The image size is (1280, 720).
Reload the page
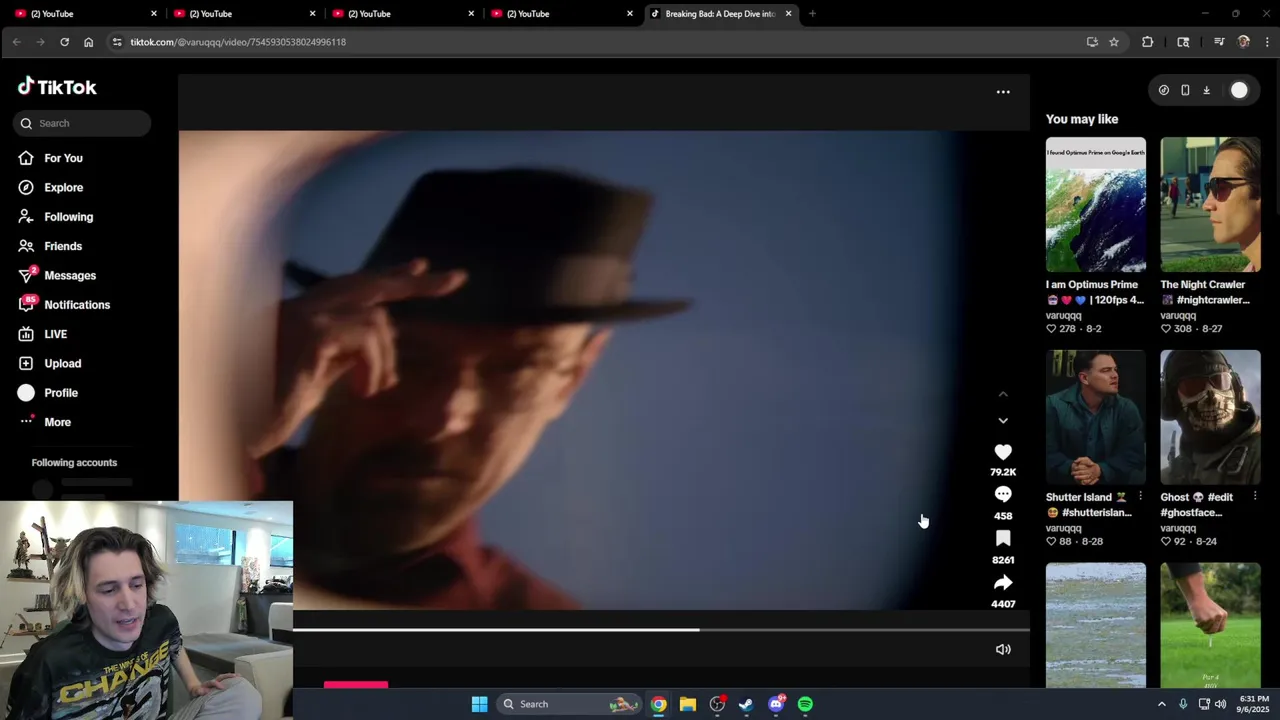[x=64, y=42]
